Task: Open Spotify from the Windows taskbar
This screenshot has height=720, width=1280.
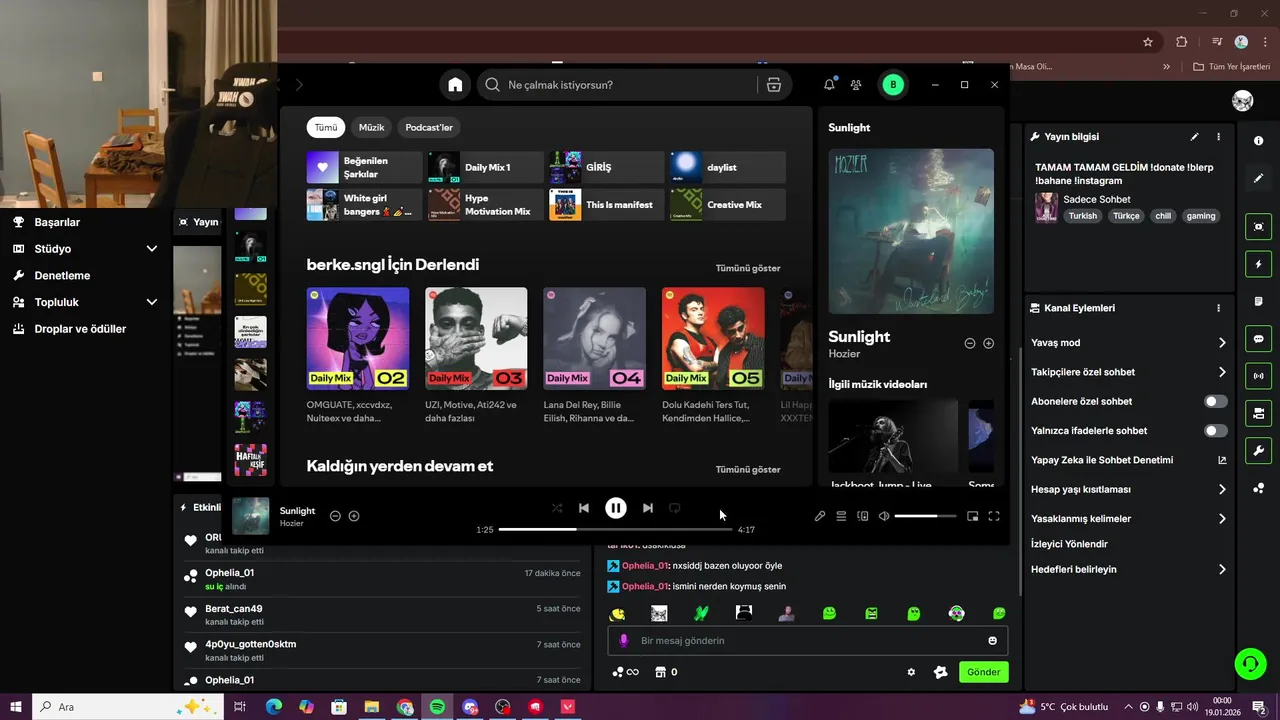Action: tap(437, 707)
